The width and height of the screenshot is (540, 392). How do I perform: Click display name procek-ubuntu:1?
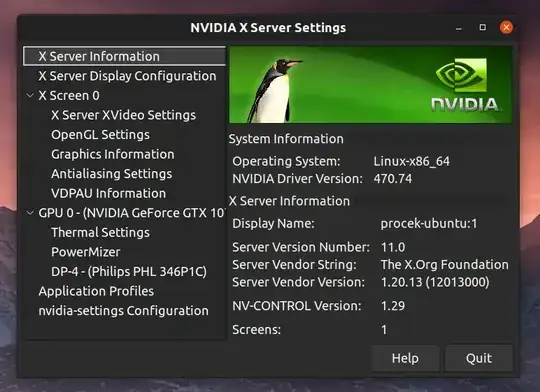(429, 224)
